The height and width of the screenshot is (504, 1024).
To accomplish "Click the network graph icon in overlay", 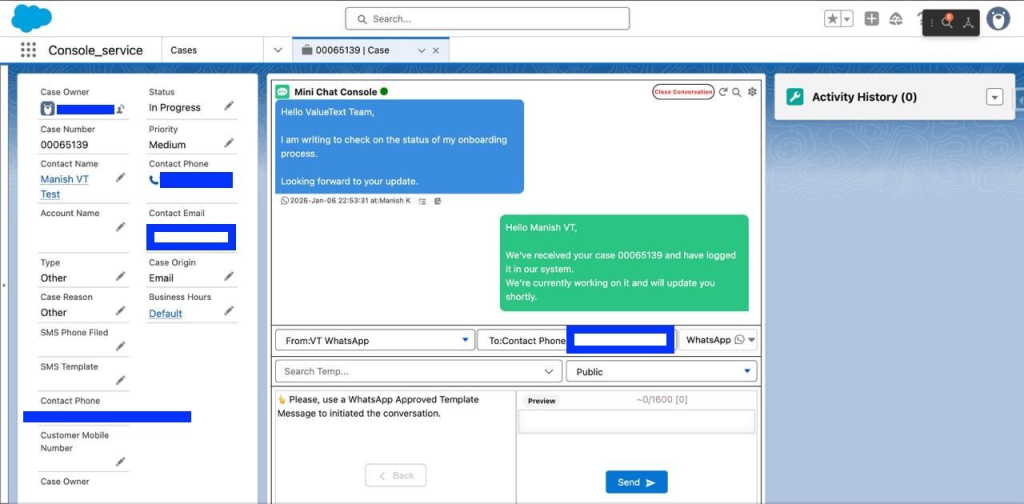I will 968,23.
